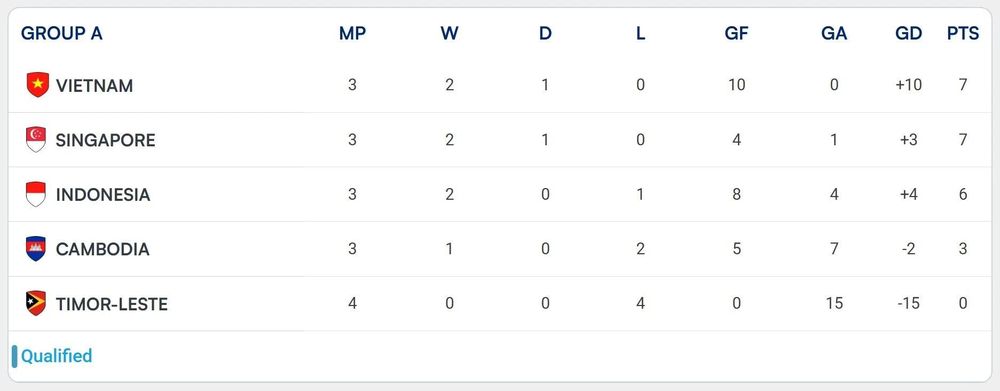Image resolution: width=1000 pixels, height=391 pixels.
Task: Click the Cambodia flag icon
Action: (x=36, y=249)
